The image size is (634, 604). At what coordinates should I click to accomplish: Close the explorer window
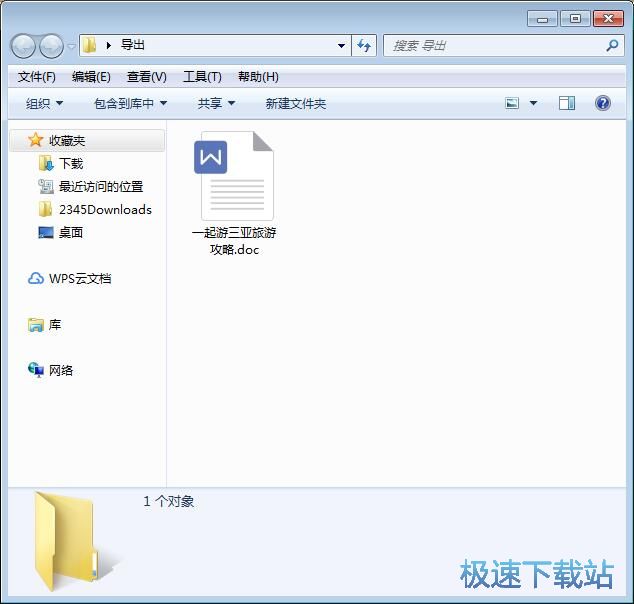coord(608,19)
